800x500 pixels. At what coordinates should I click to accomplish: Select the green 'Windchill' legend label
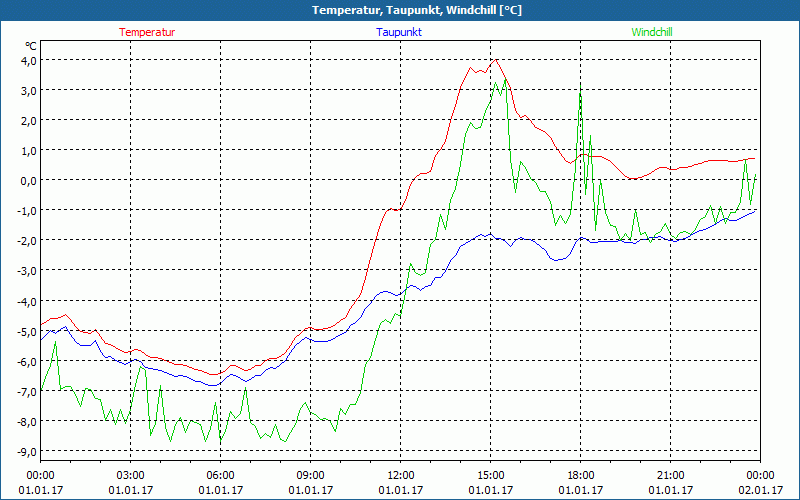point(652,32)
